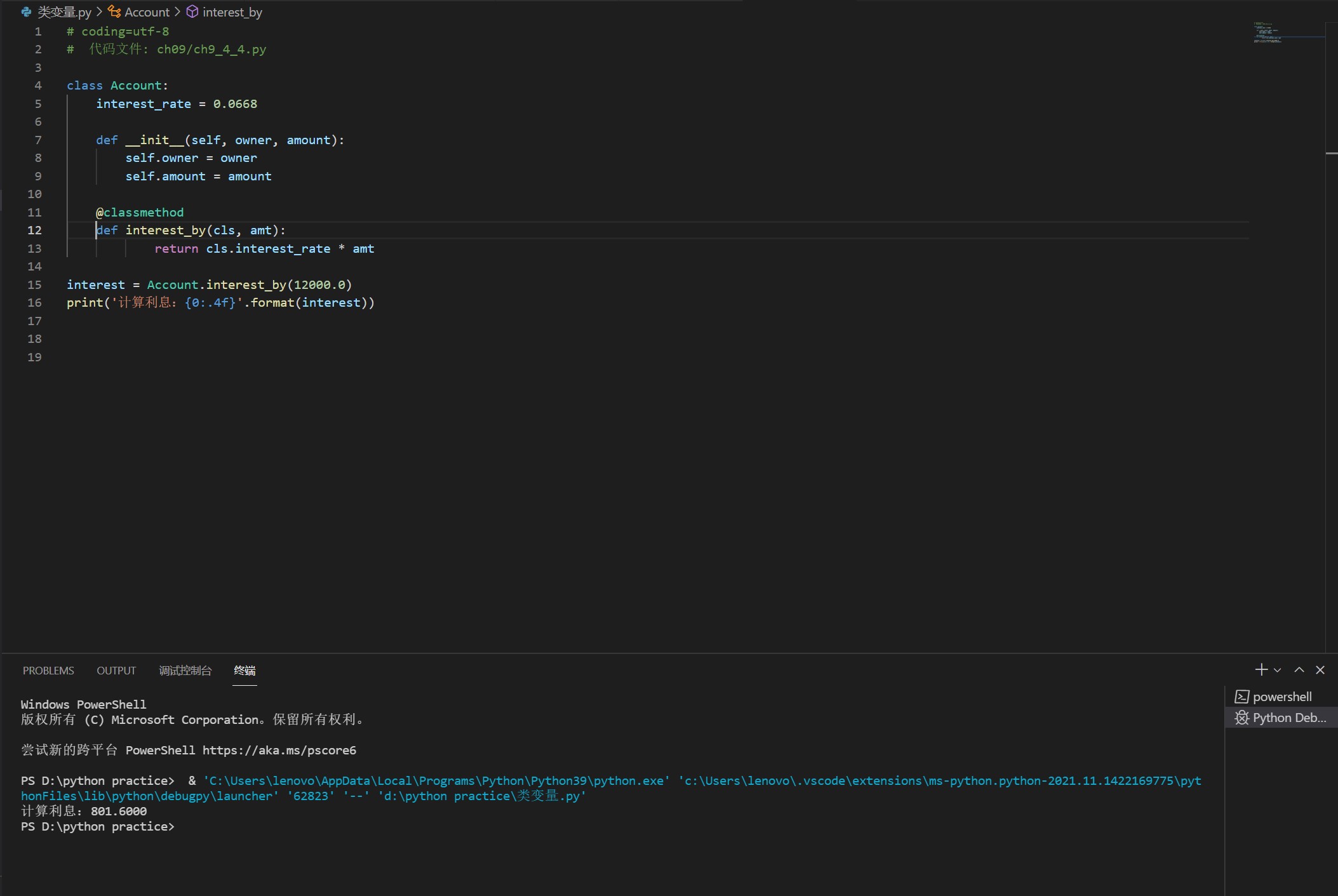Expand the Account class breadcrumb

147,12
